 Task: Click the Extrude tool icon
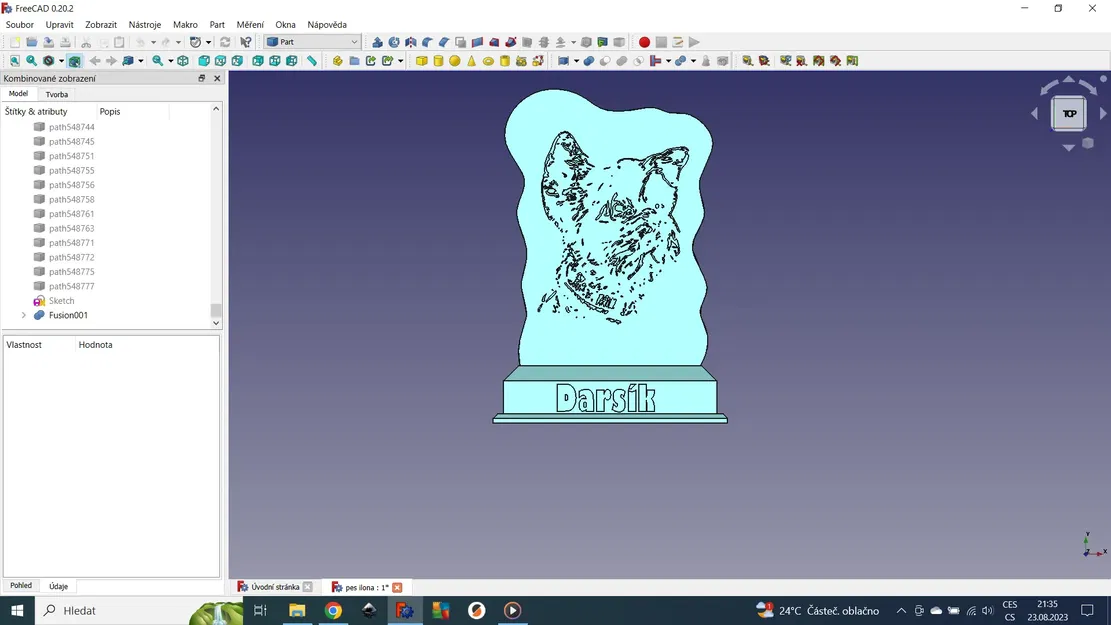click(x=378, y=43)
